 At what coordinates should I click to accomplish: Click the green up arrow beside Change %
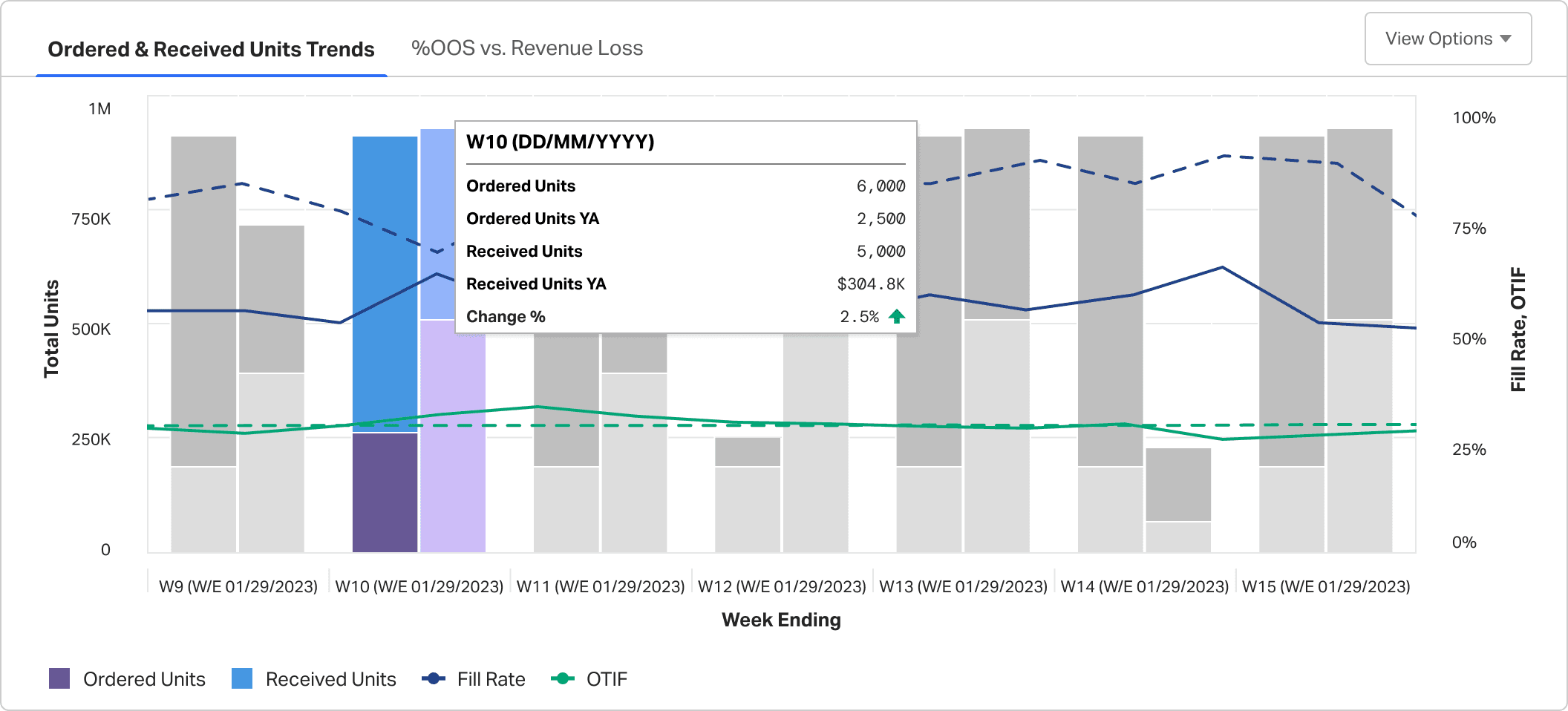pos(897,317)
